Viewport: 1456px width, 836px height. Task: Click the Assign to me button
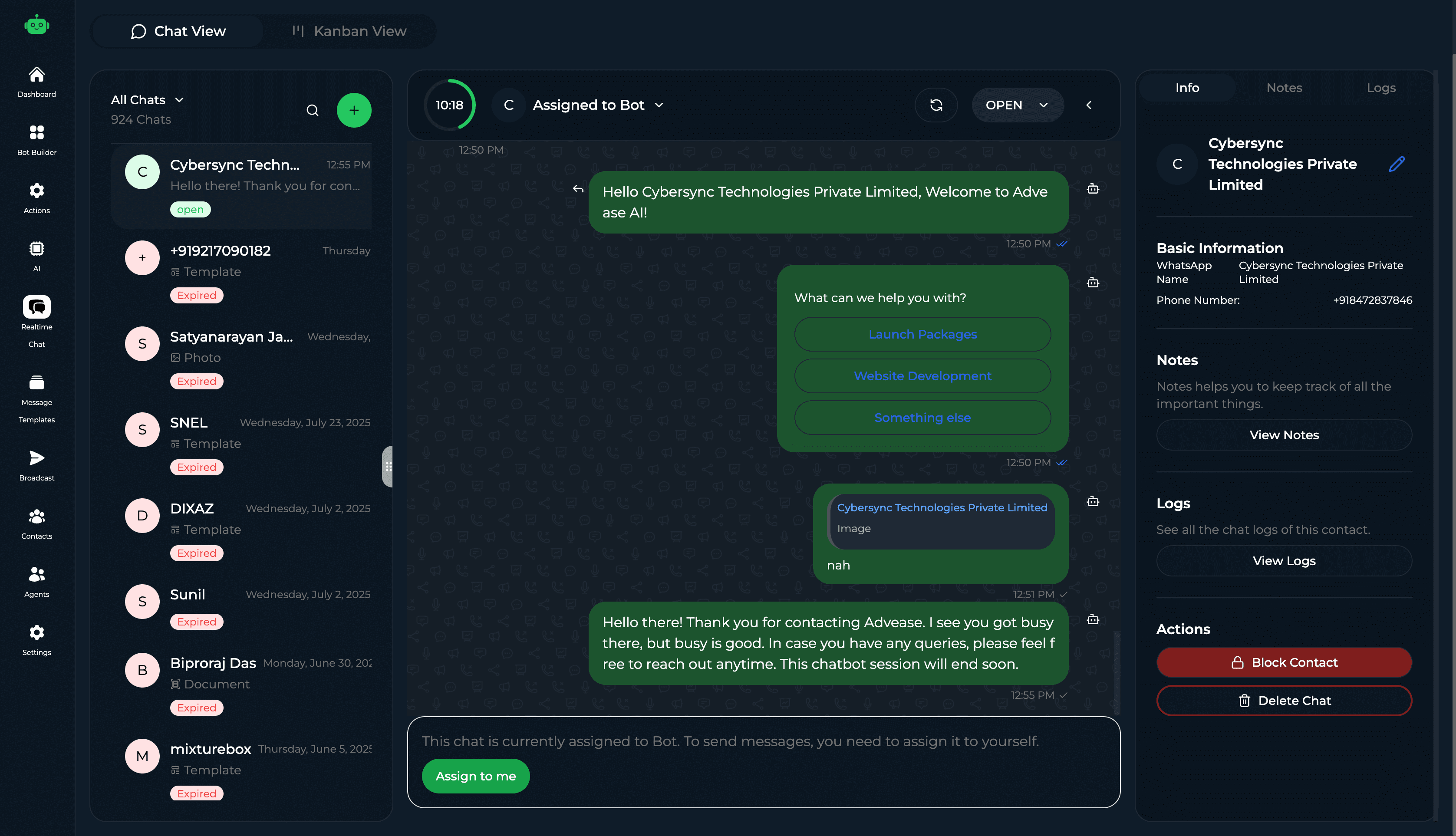click(475, 776)
